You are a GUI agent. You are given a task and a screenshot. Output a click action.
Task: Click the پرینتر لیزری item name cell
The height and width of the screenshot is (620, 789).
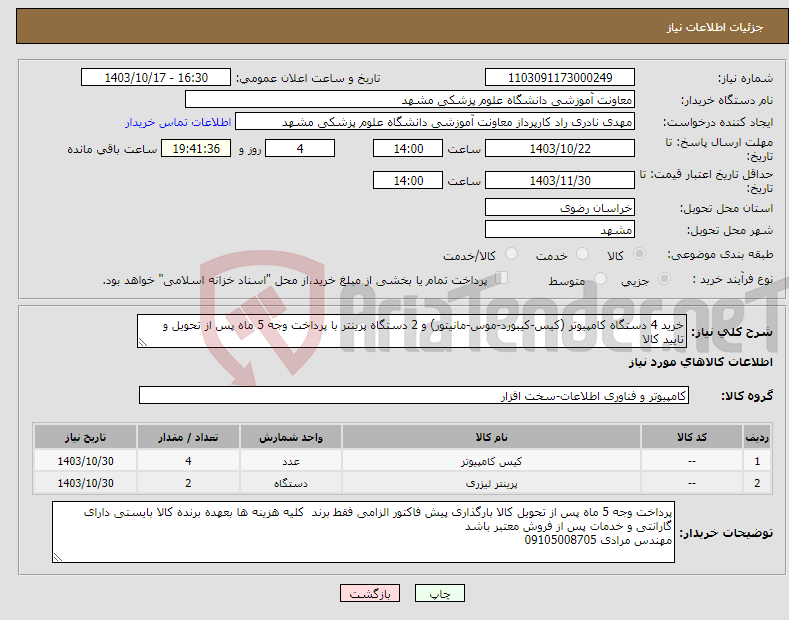pos(491,483)
